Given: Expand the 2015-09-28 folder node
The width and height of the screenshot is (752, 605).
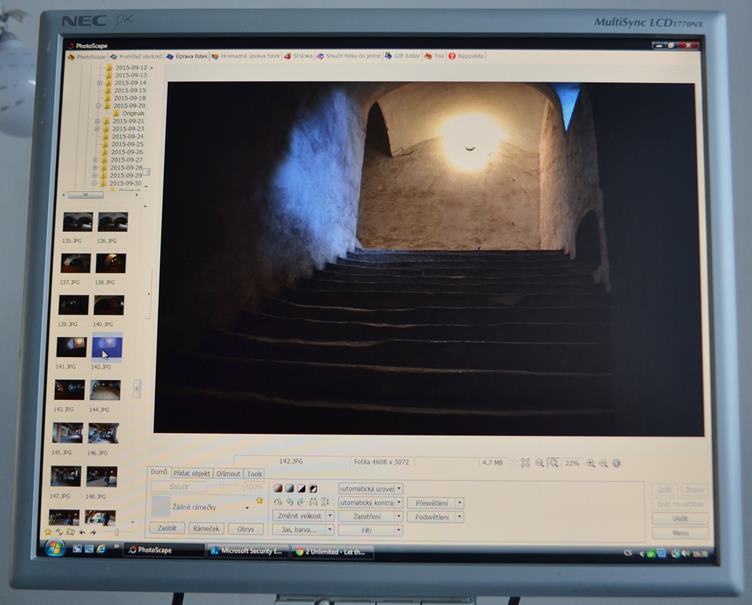Looking at the screenshot, I should (95, 168).
